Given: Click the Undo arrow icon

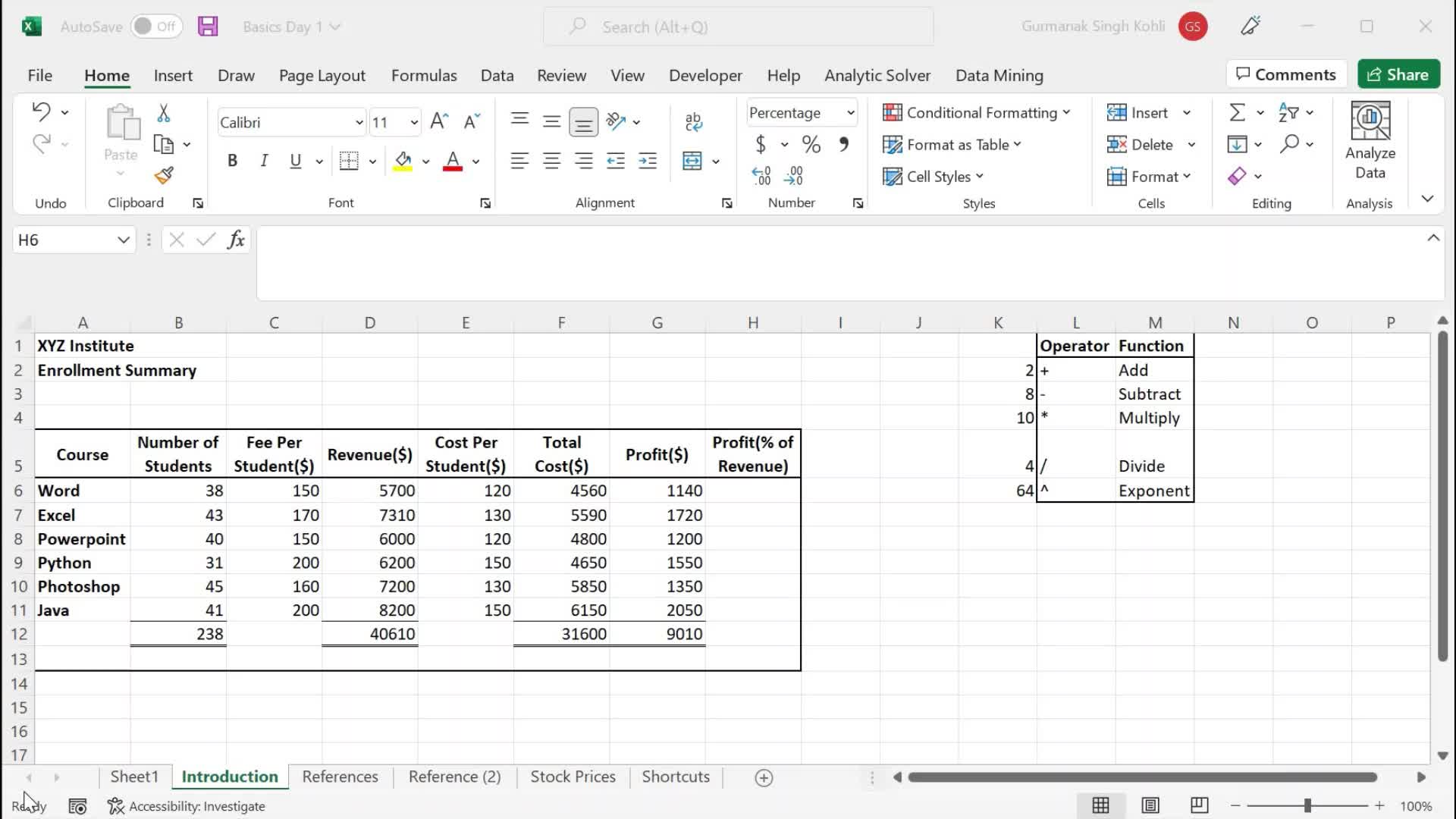Looking at the screenshot, I should (x=41, y=112).
